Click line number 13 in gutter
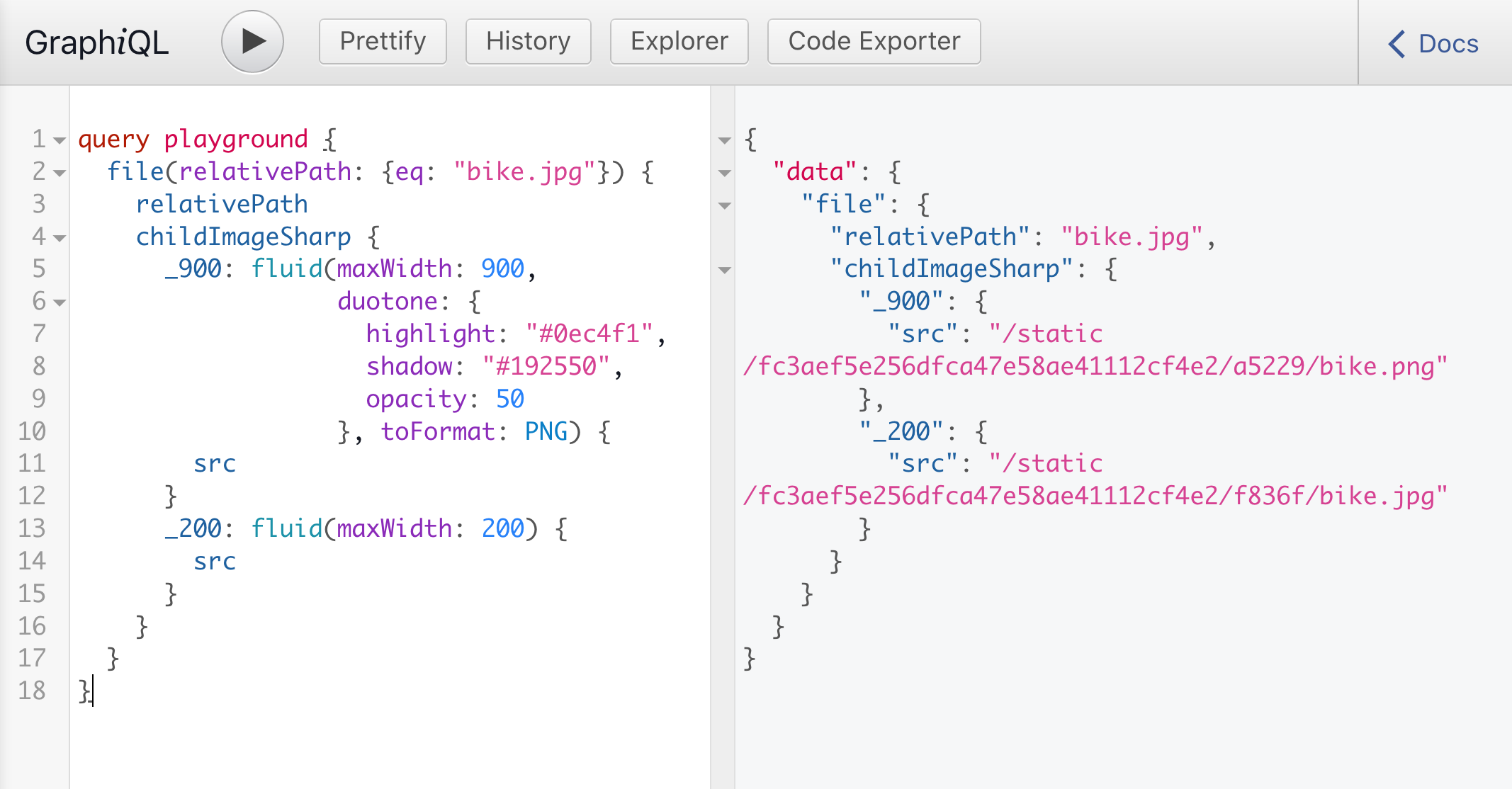The image size is (1512, 789). [32, 528]
